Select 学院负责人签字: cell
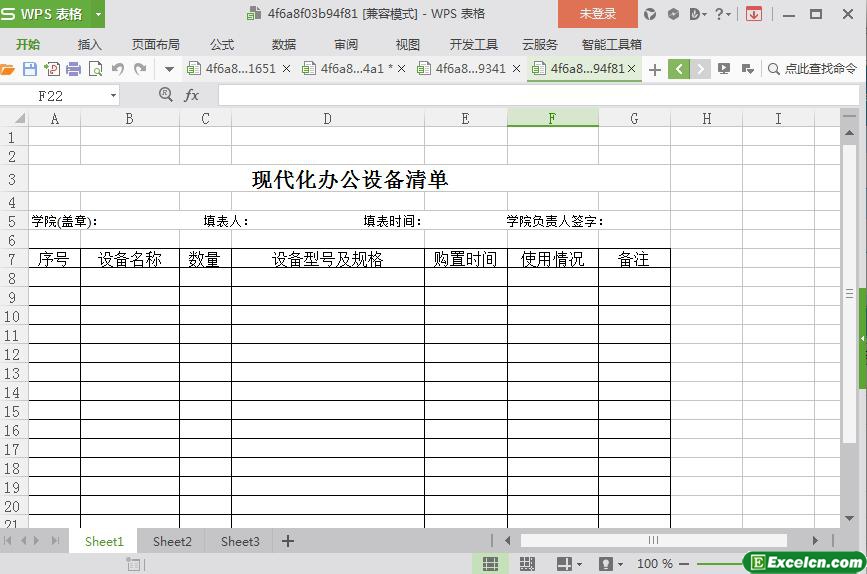This screenshot has width=867, height=574. click(x=555, y=221)
